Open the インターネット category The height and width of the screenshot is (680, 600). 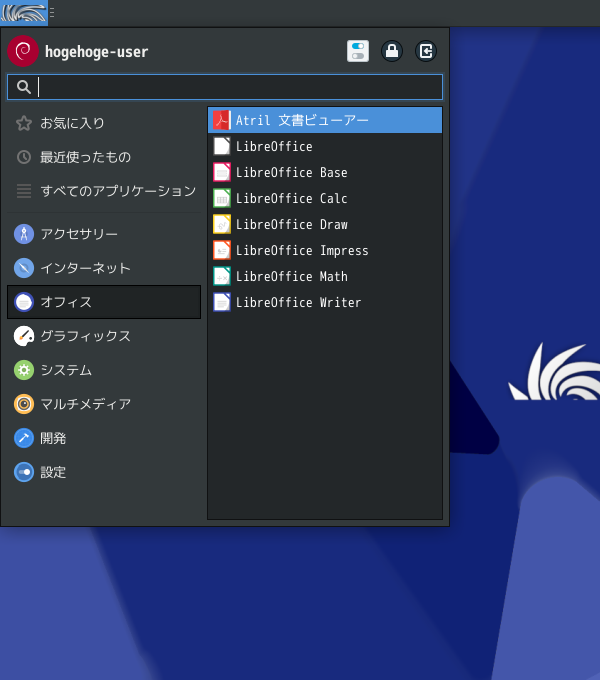104,268
